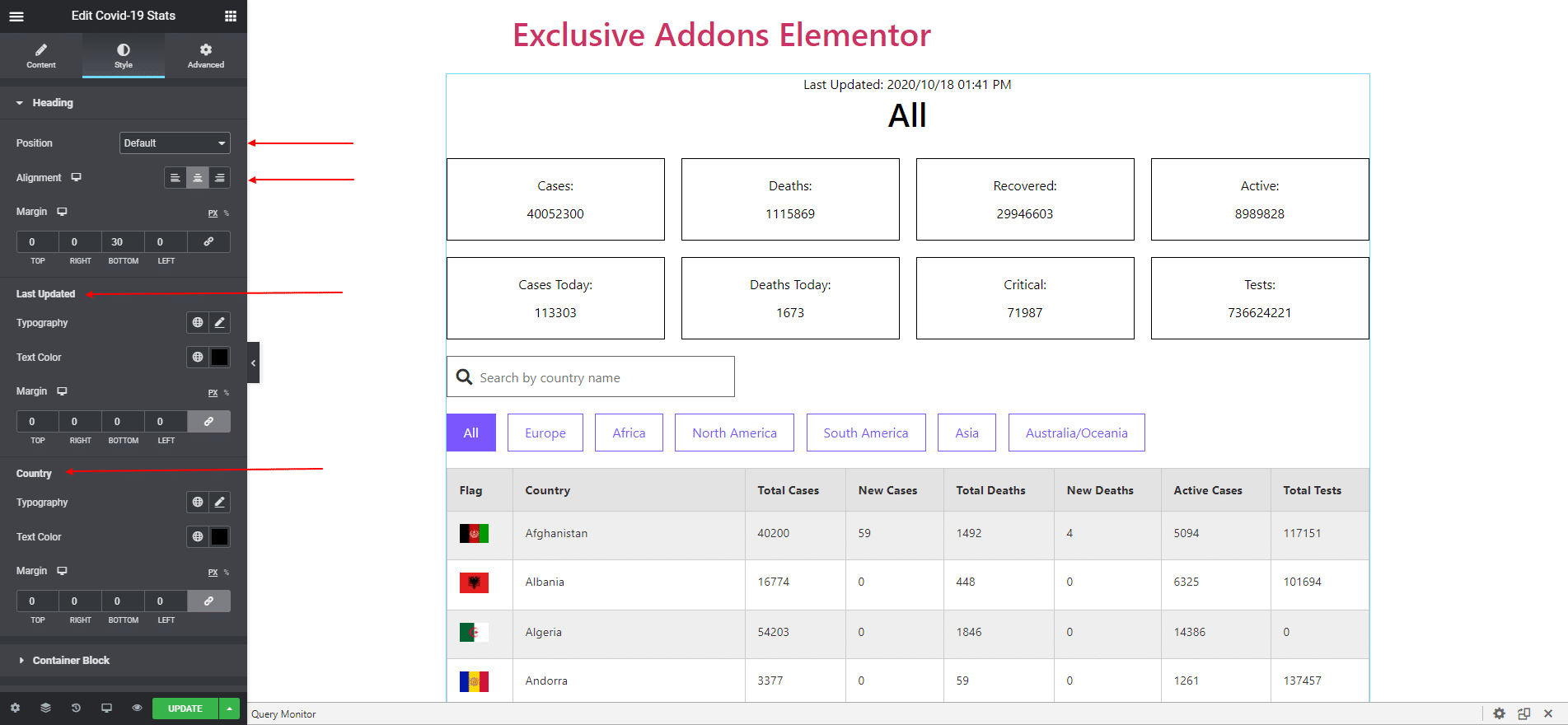Open Query Monitor settings gear
This screenshot has height=725, width=1568.
coord(1499,713)
